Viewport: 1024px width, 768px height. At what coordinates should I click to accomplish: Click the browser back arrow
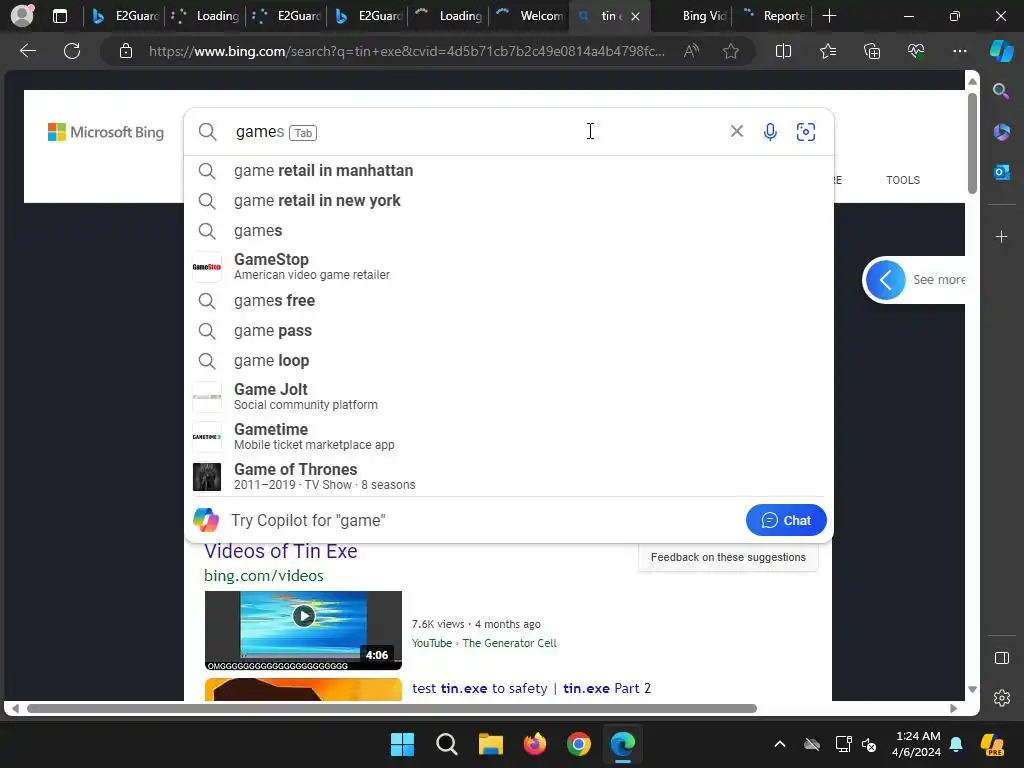point(27,51)
